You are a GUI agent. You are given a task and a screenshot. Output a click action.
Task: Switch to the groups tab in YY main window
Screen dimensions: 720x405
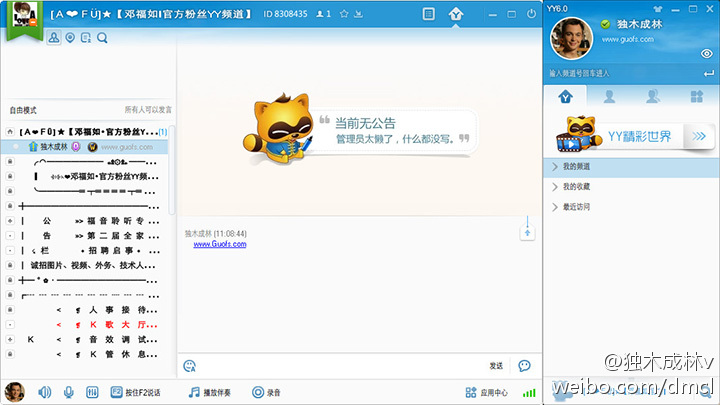(x=653, y=97)
